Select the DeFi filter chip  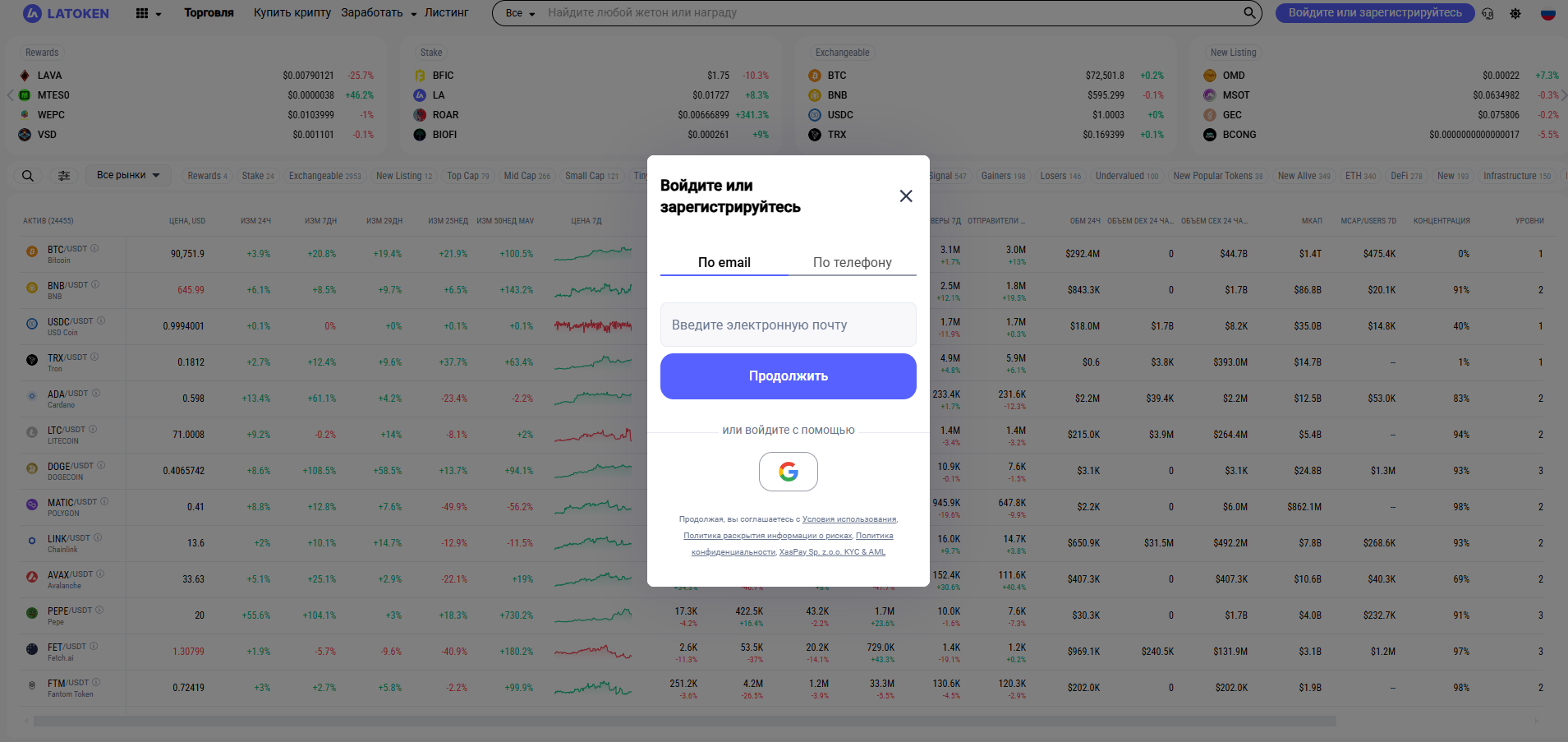point(1405,176)
